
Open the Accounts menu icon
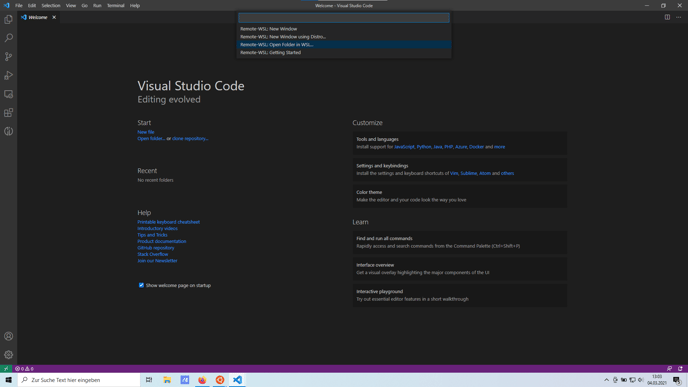click(x=8, y=336)
